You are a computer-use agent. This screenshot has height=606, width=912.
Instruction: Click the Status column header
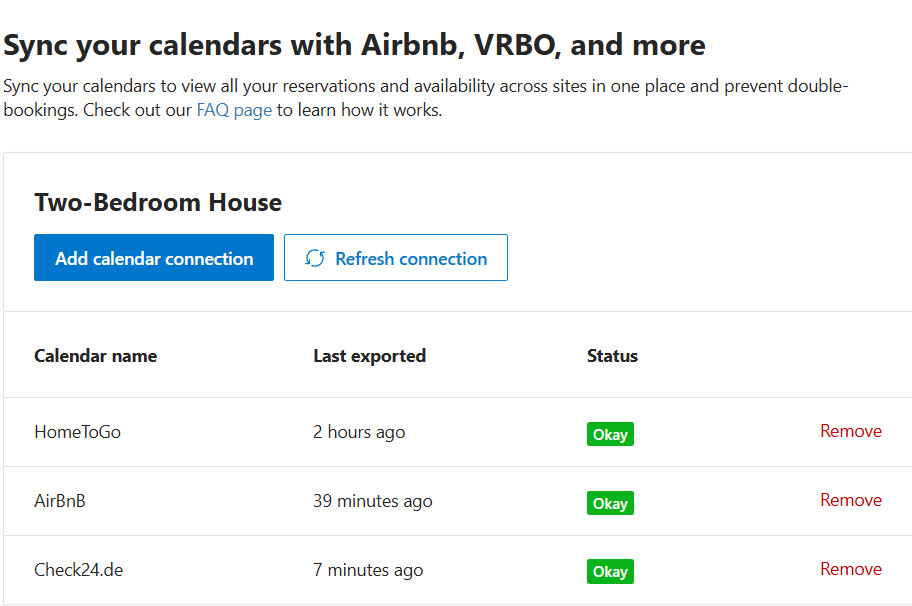click(x=612, y=356)
